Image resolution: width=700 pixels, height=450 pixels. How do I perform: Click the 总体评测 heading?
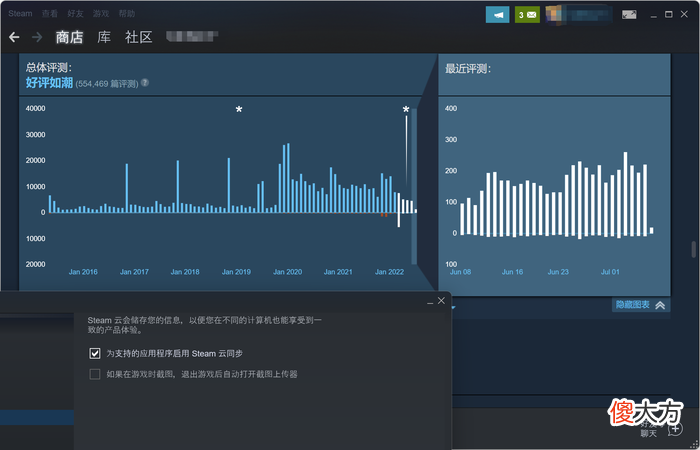pyautogui.click(x=49, y=68)
